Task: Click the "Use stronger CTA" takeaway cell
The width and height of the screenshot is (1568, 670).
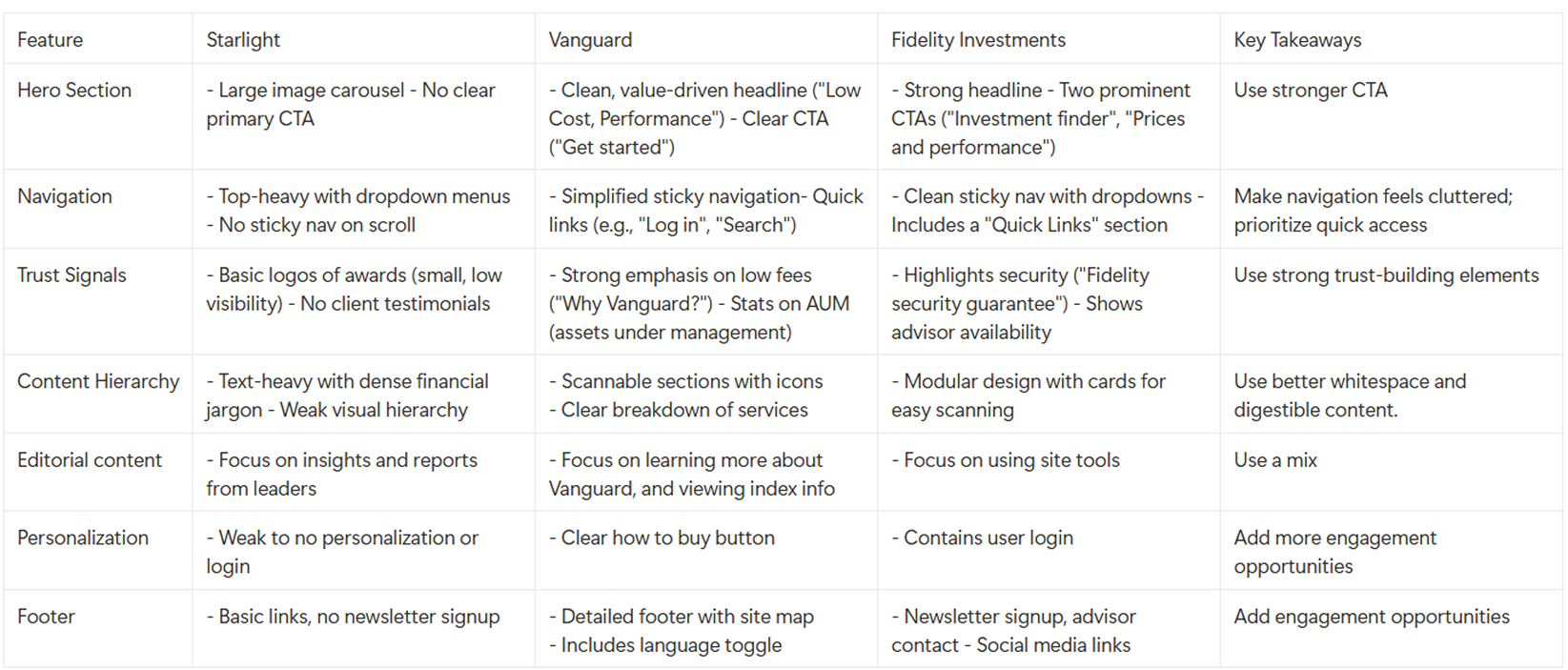Action: coord(1311,91)
